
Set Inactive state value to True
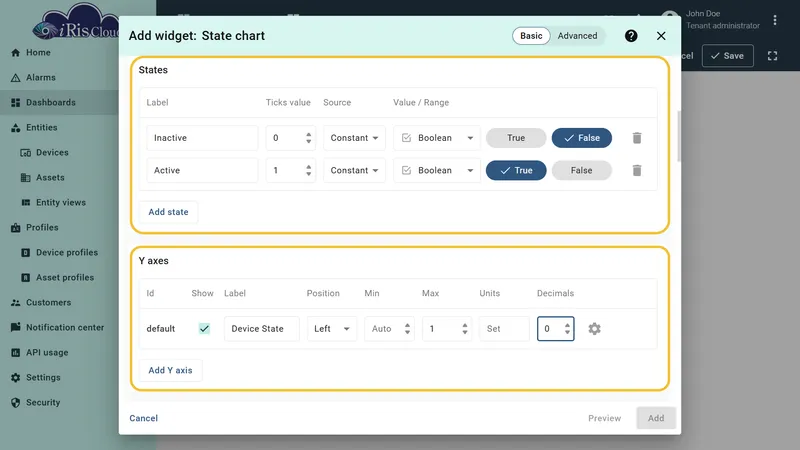[516, 138]
